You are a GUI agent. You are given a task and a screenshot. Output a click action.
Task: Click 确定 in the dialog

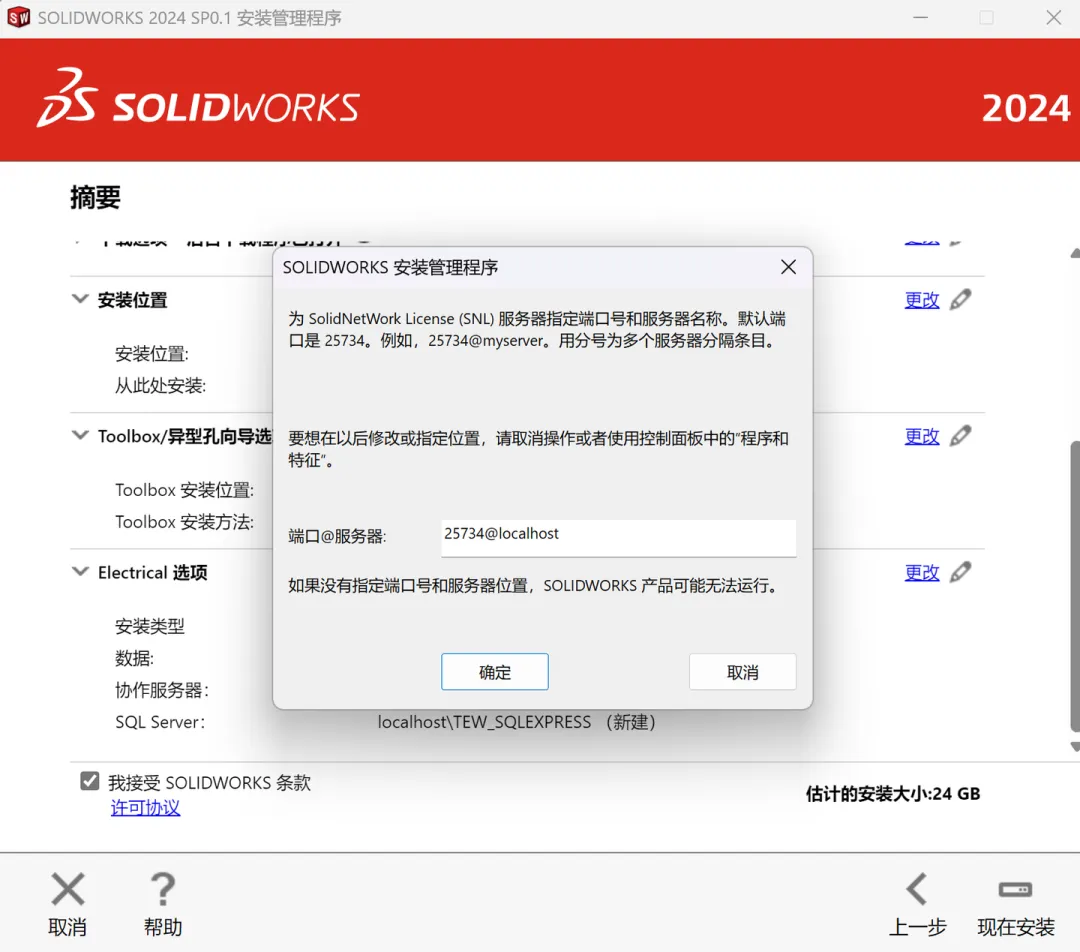[495, 672]
